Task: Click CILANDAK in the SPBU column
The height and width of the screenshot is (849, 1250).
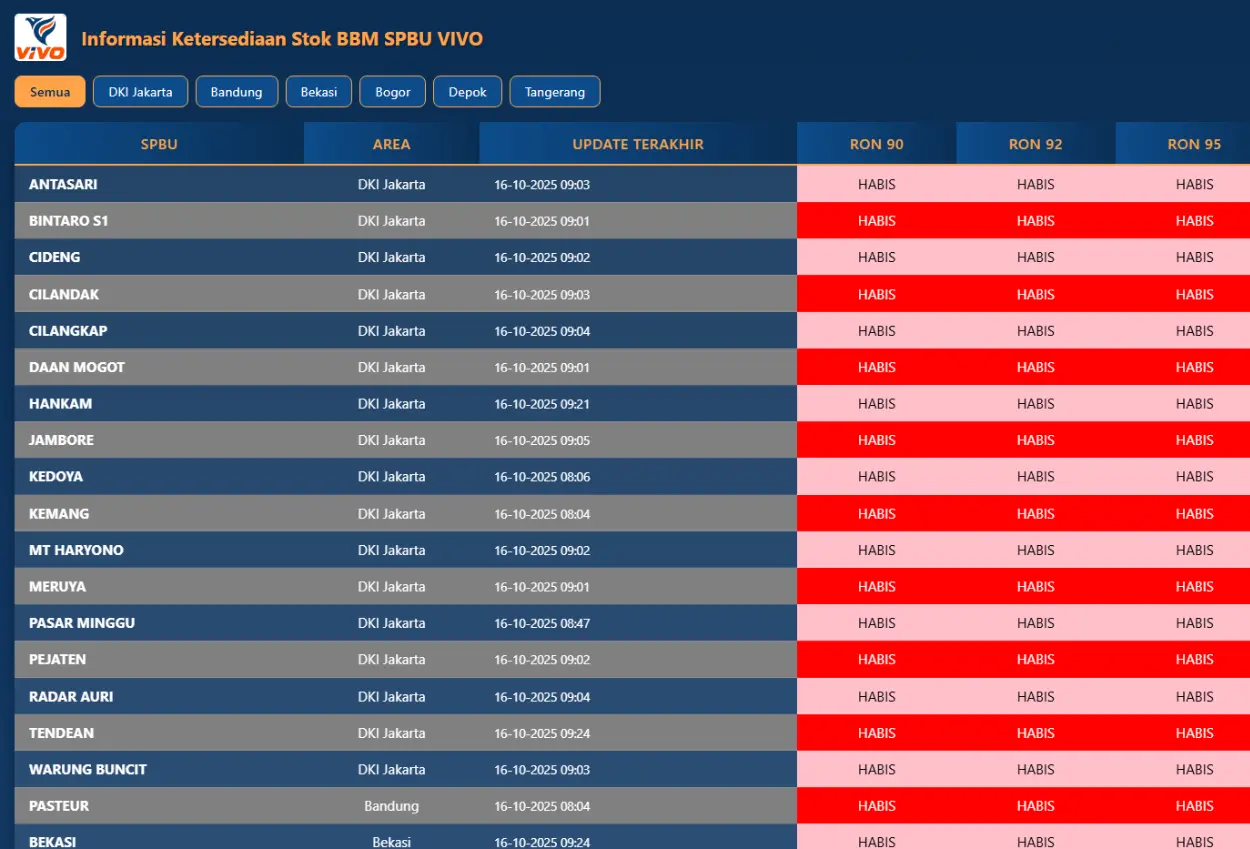Action: [64, 294]
